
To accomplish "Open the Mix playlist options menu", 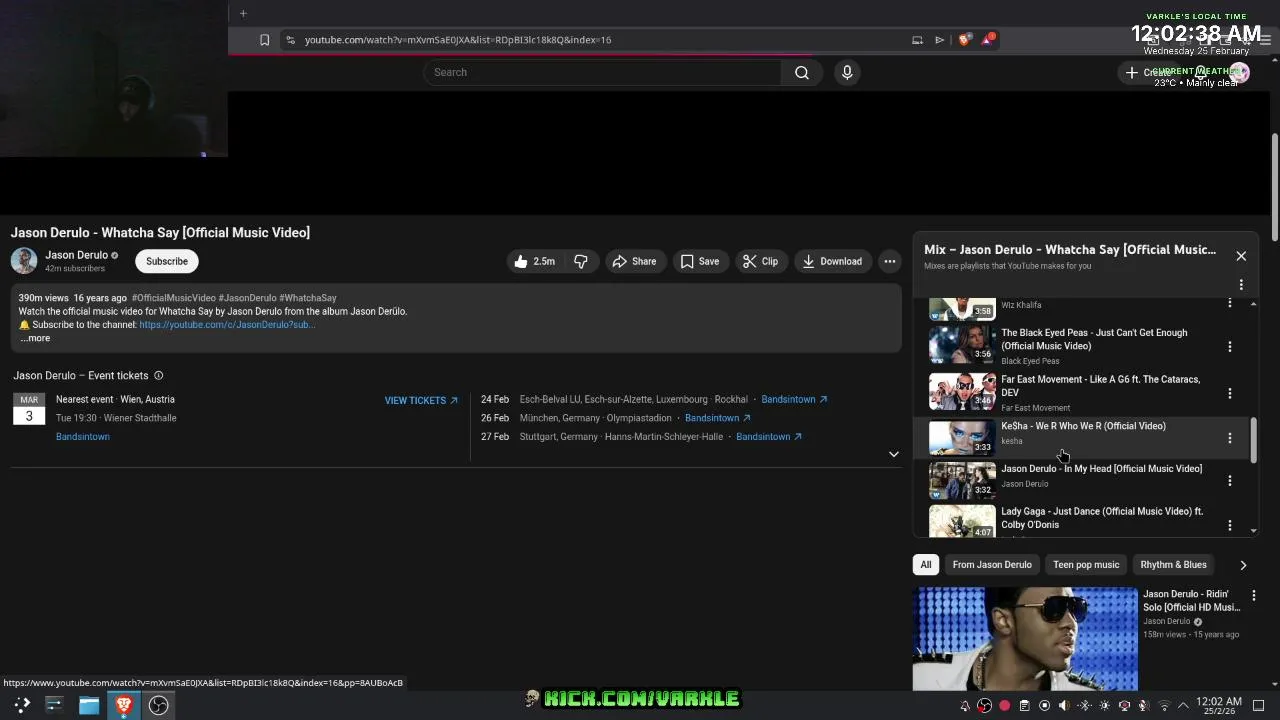I will pos(1241,285).
